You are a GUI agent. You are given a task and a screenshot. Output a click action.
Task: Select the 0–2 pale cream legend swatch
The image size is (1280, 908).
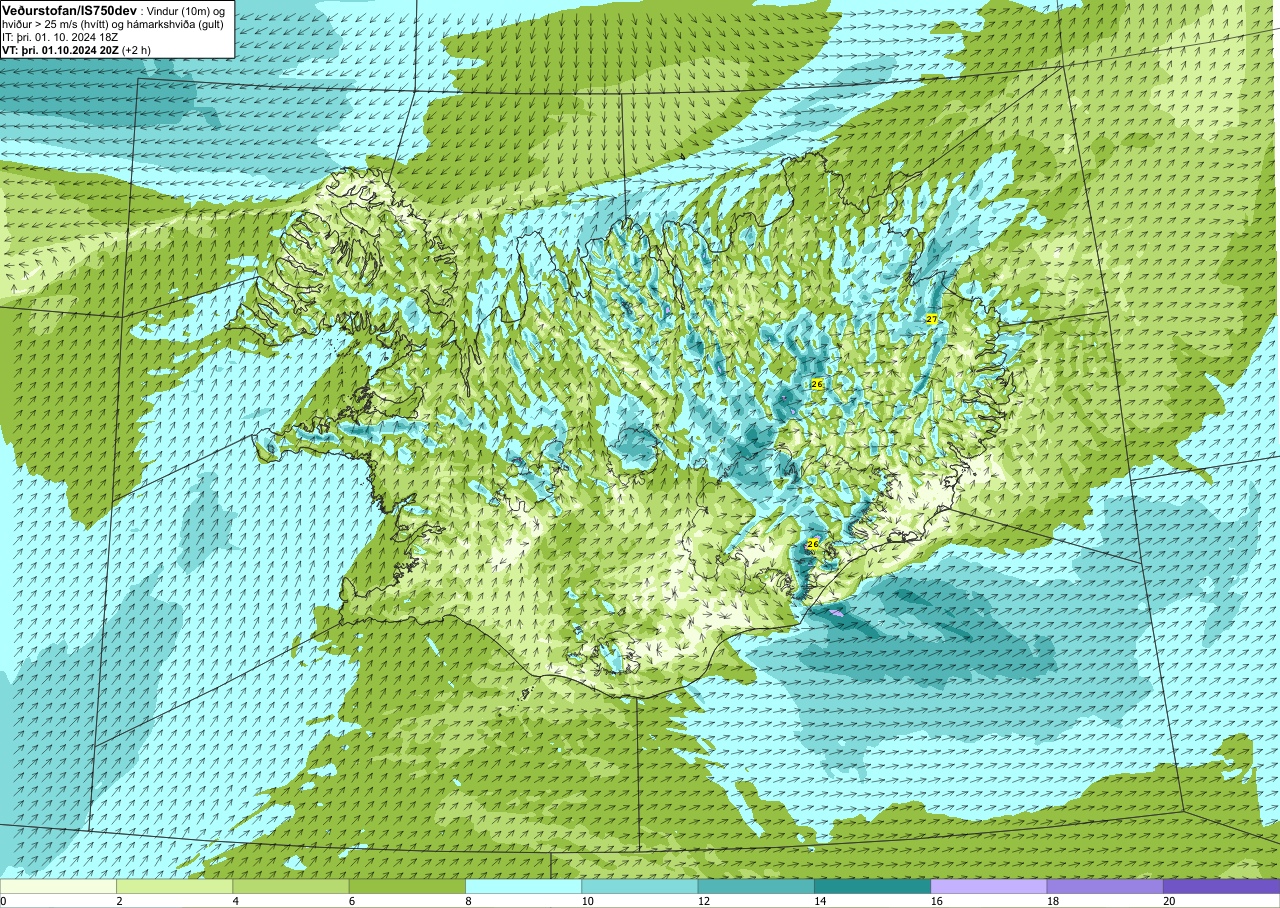click(58, 886)
